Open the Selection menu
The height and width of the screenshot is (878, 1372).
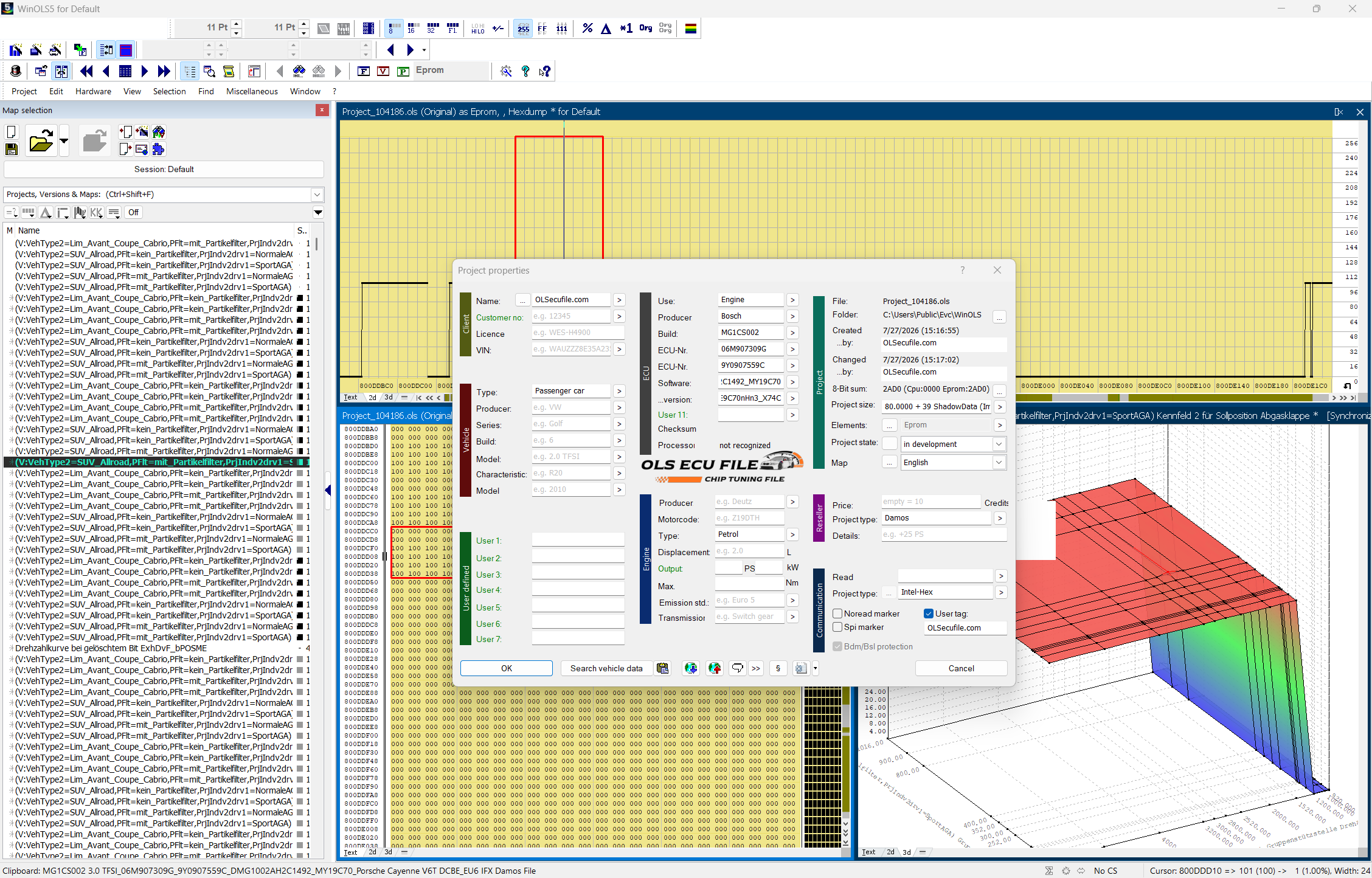[x=169, y=91]
